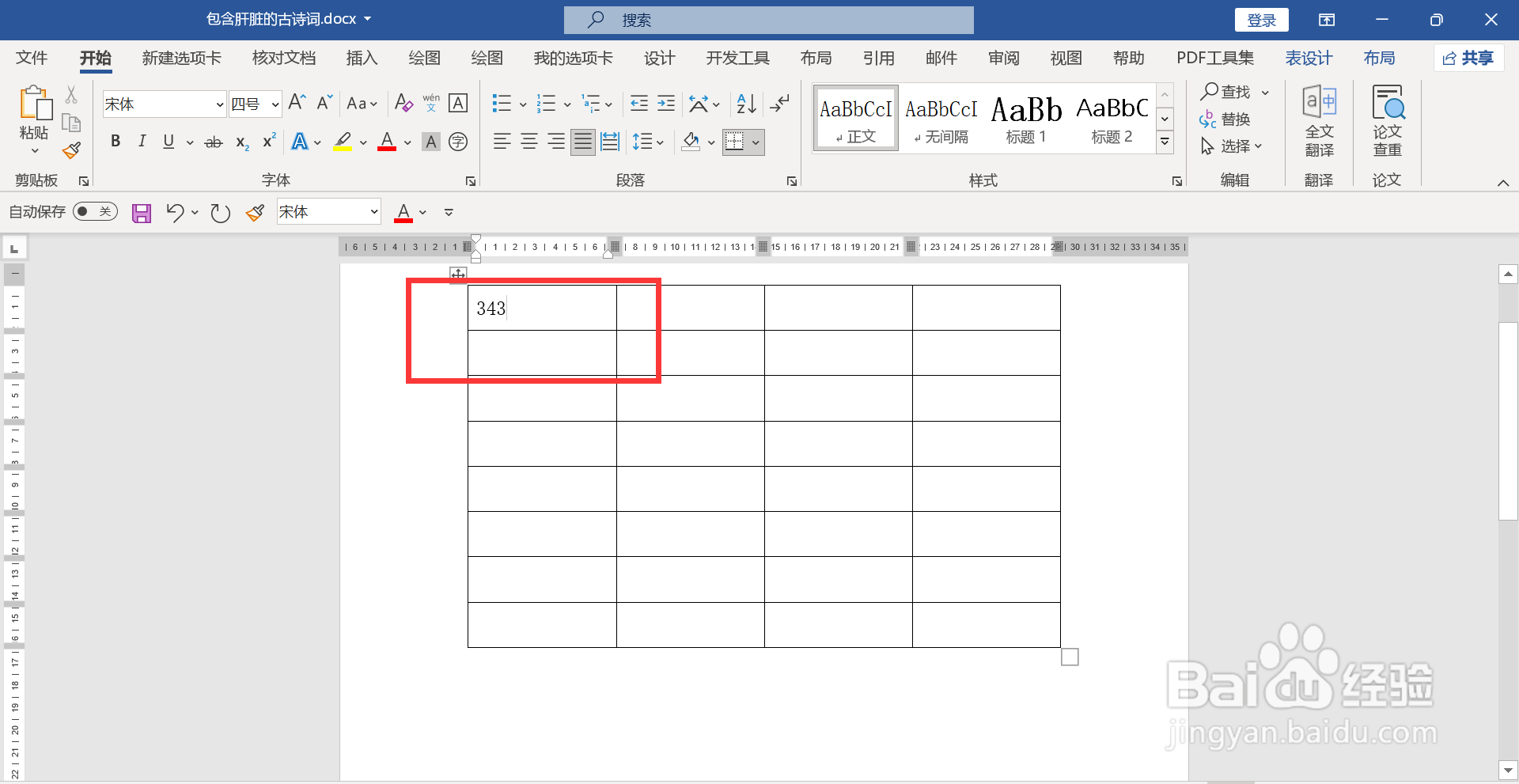
Task: Click the Cut scissors icon
Action: point(71,95)
